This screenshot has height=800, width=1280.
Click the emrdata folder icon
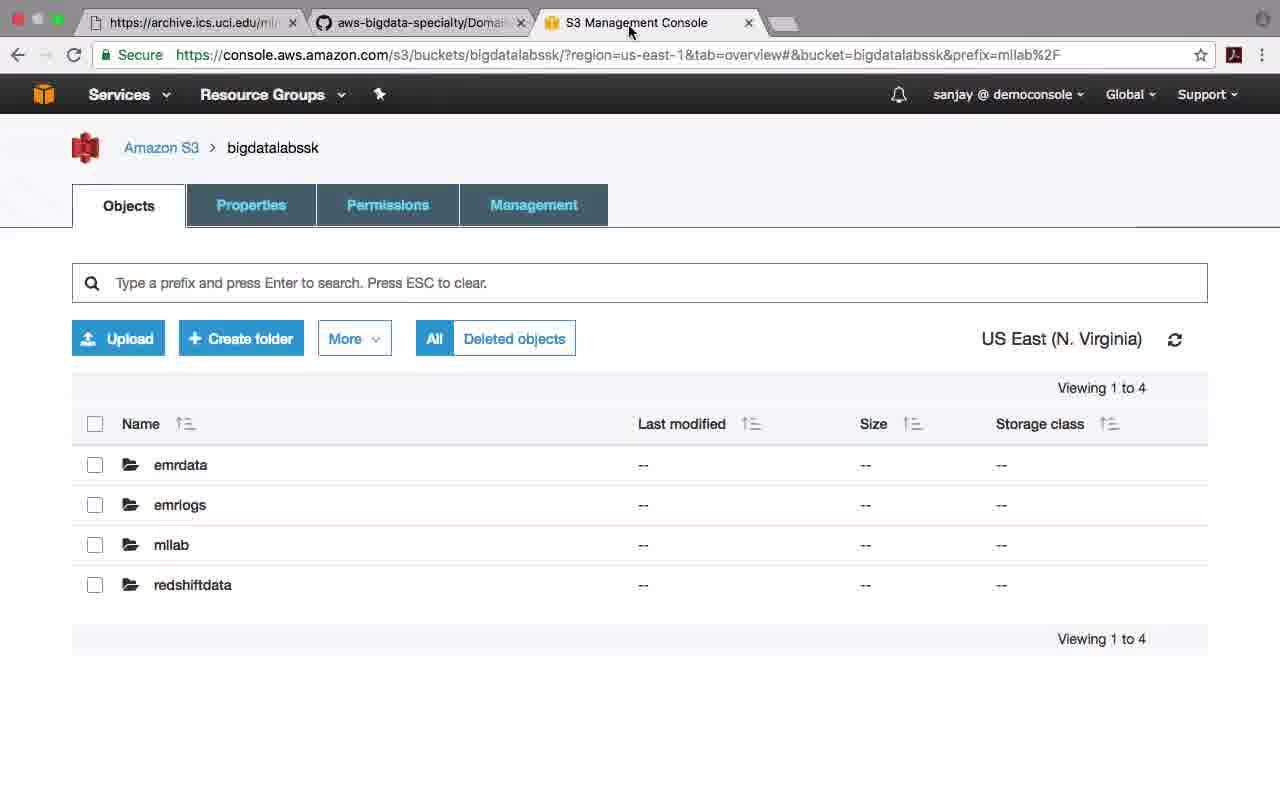(x=130, y=465)
